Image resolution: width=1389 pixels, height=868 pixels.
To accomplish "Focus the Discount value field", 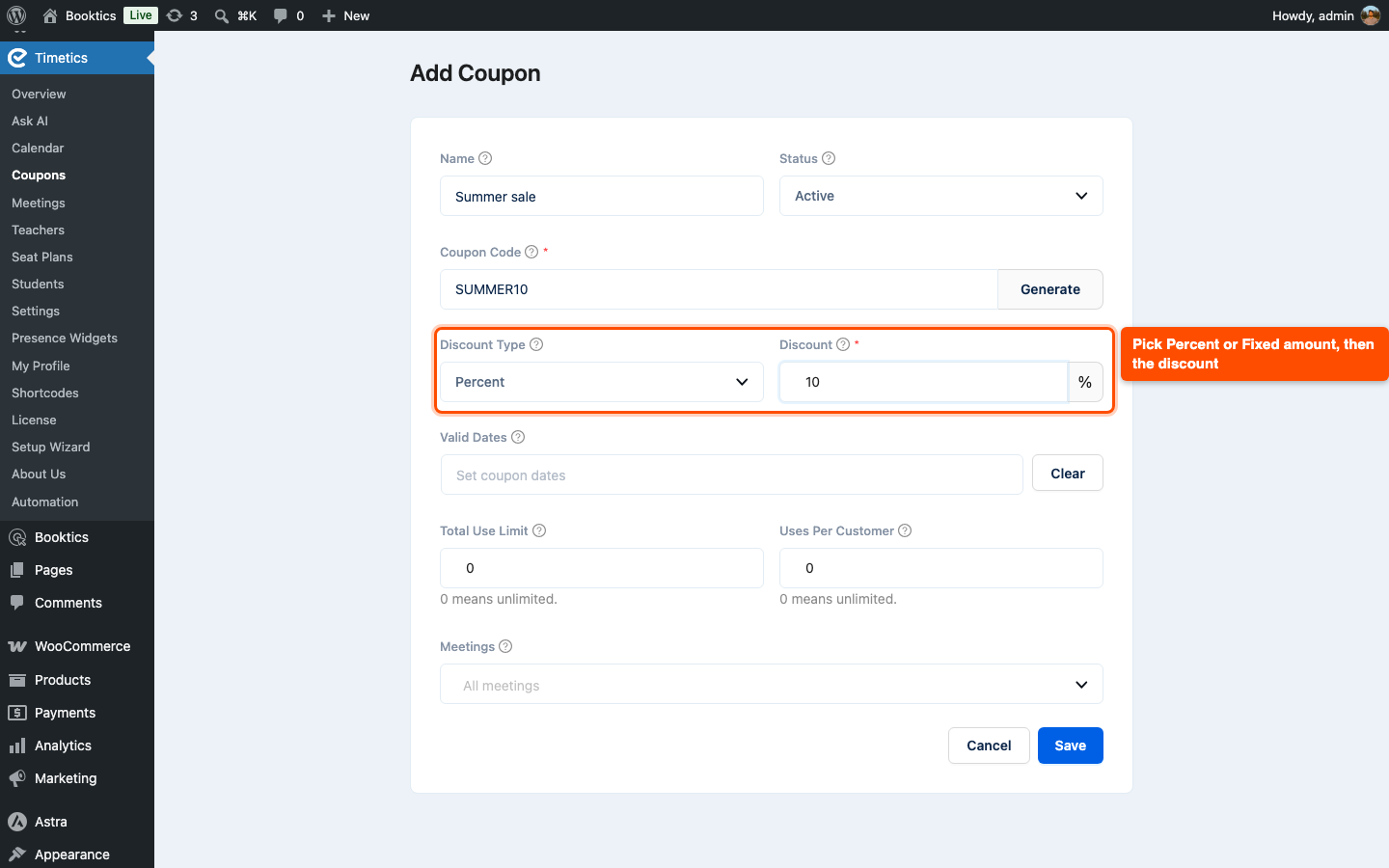I will click(x=924, y=382).
